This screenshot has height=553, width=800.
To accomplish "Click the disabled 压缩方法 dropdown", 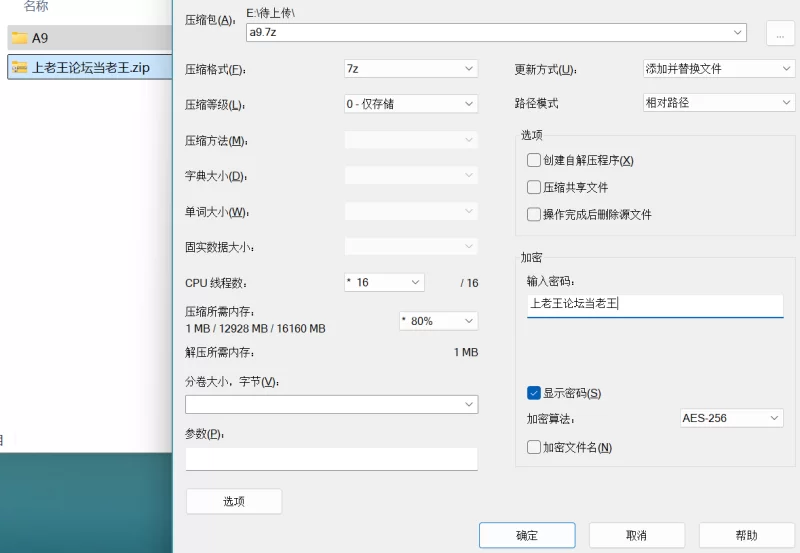I will [411, 140].
